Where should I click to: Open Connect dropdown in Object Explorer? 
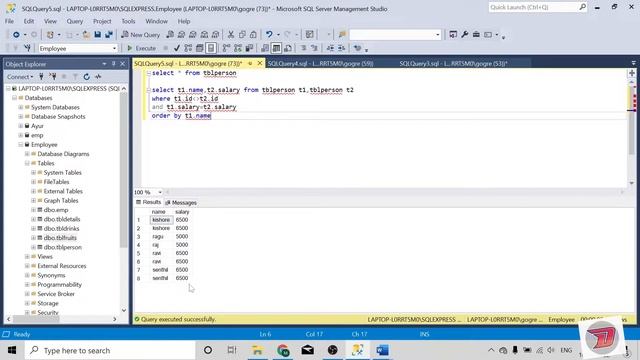(20, 77)
